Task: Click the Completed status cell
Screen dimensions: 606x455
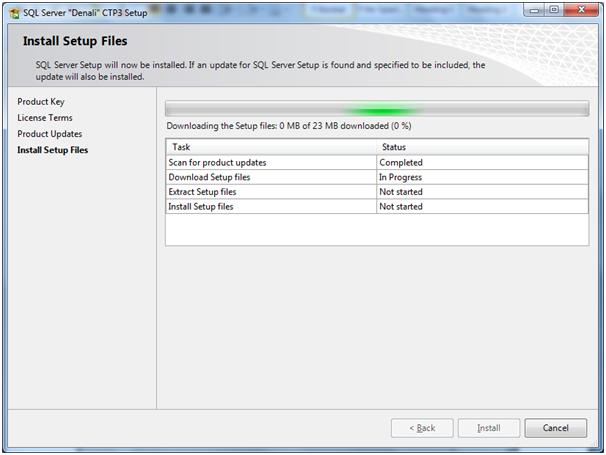Action: point(482,162)
